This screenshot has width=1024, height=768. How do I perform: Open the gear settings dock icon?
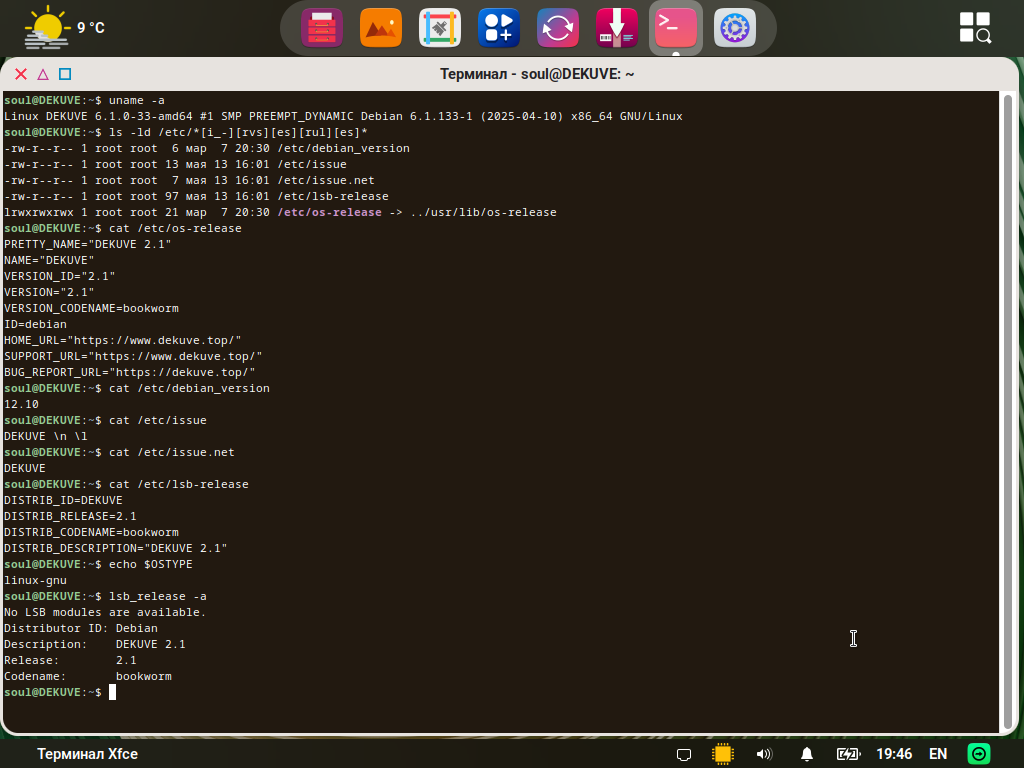tap(735, 27)
